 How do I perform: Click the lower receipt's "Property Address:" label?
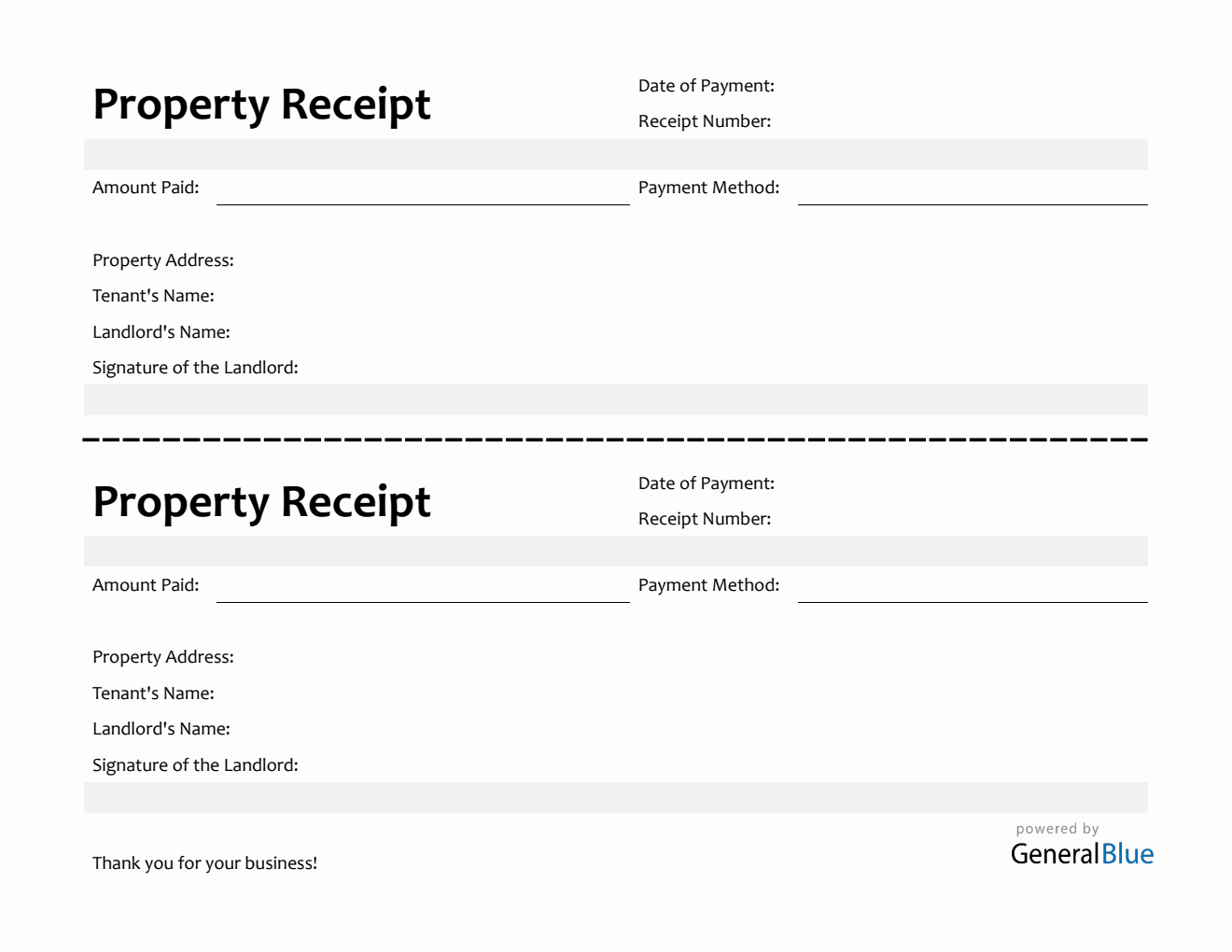tap(163, 657)
